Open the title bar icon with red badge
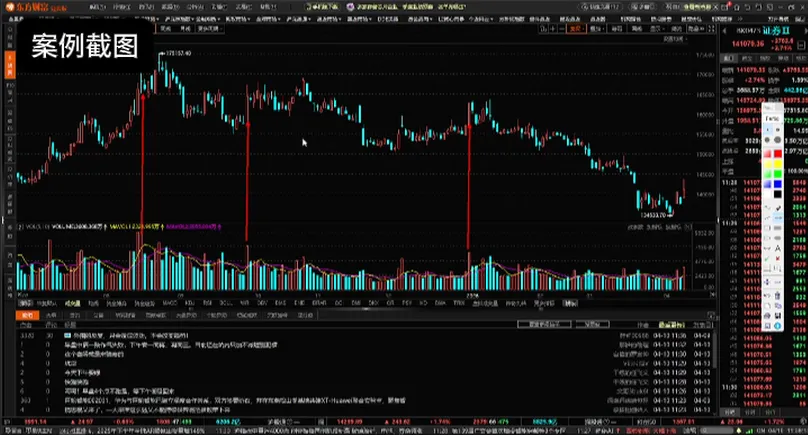808x435 pixels. coord(726,7)
